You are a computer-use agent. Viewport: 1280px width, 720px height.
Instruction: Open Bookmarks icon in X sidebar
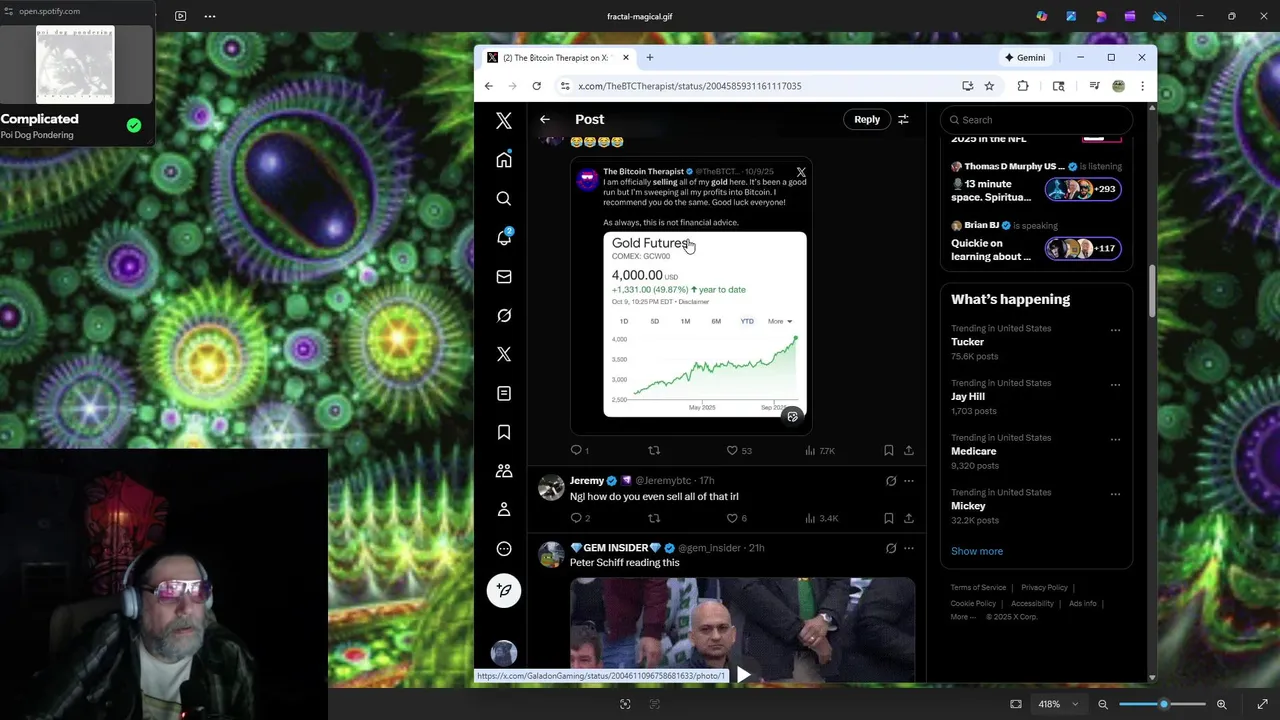(504, 432)
